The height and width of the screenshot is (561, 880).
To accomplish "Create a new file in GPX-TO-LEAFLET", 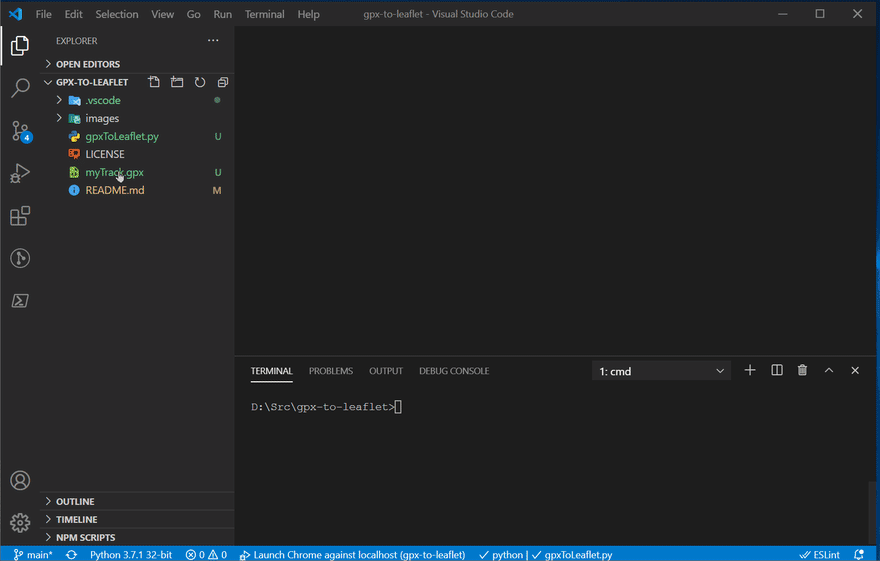I will tap(154, 82).
